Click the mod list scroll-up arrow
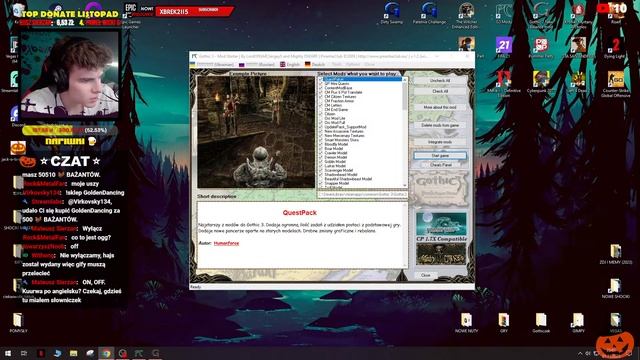The width and height of the screenshot is (640, 360). [405, 80]
